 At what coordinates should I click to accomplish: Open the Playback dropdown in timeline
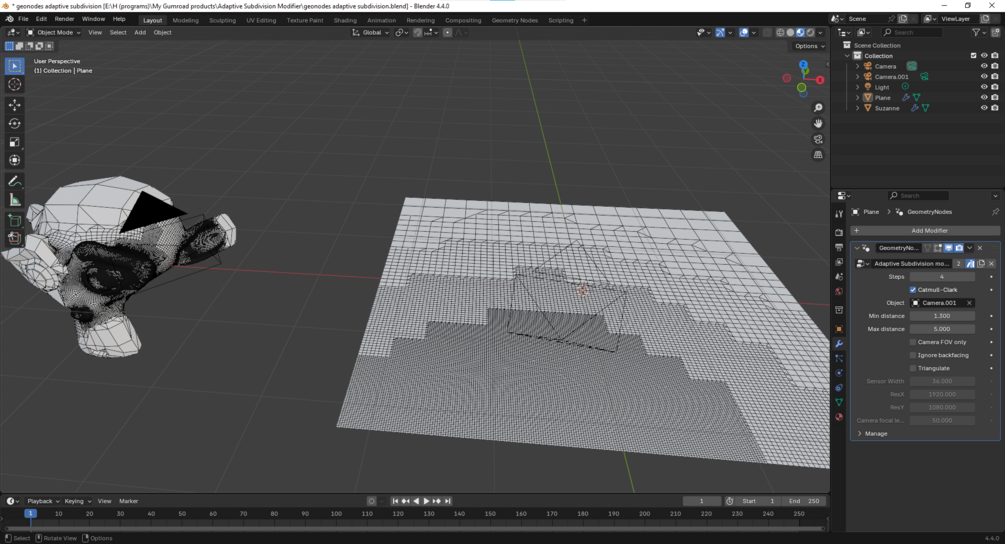tap(43, 501)
